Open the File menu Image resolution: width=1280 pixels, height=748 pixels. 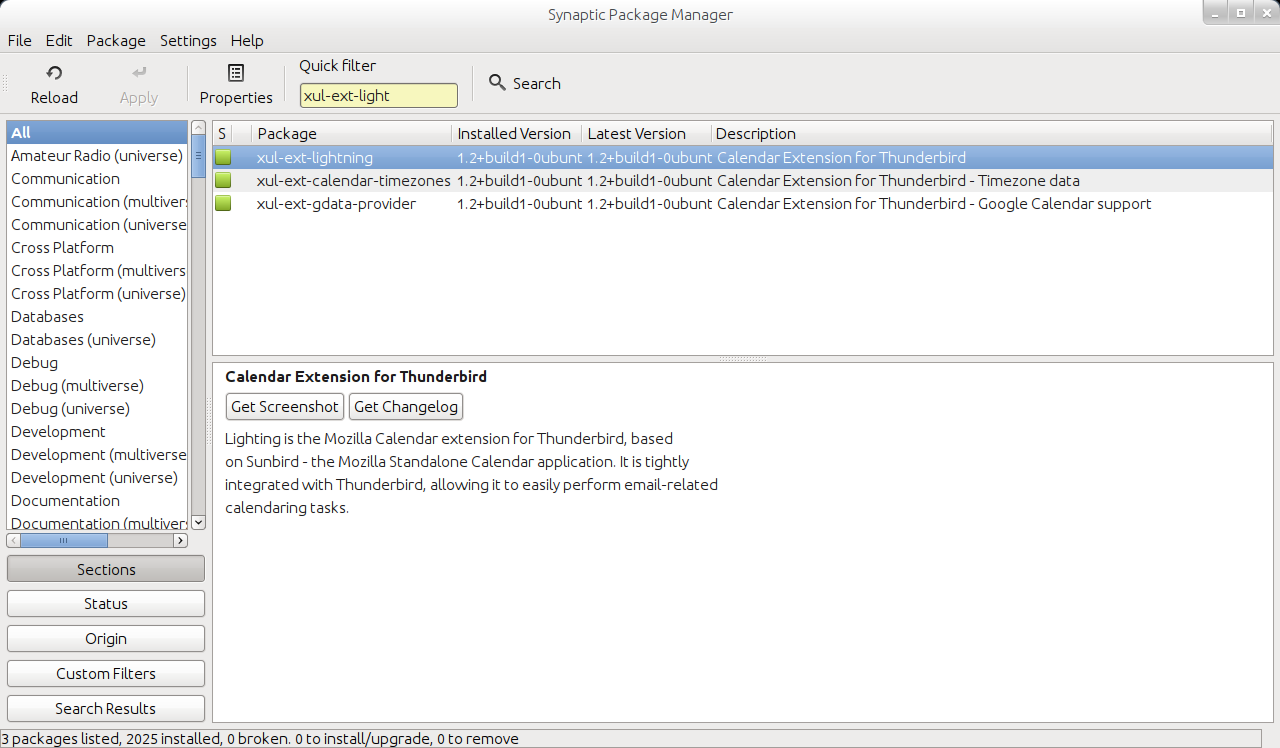pos(20,41)
